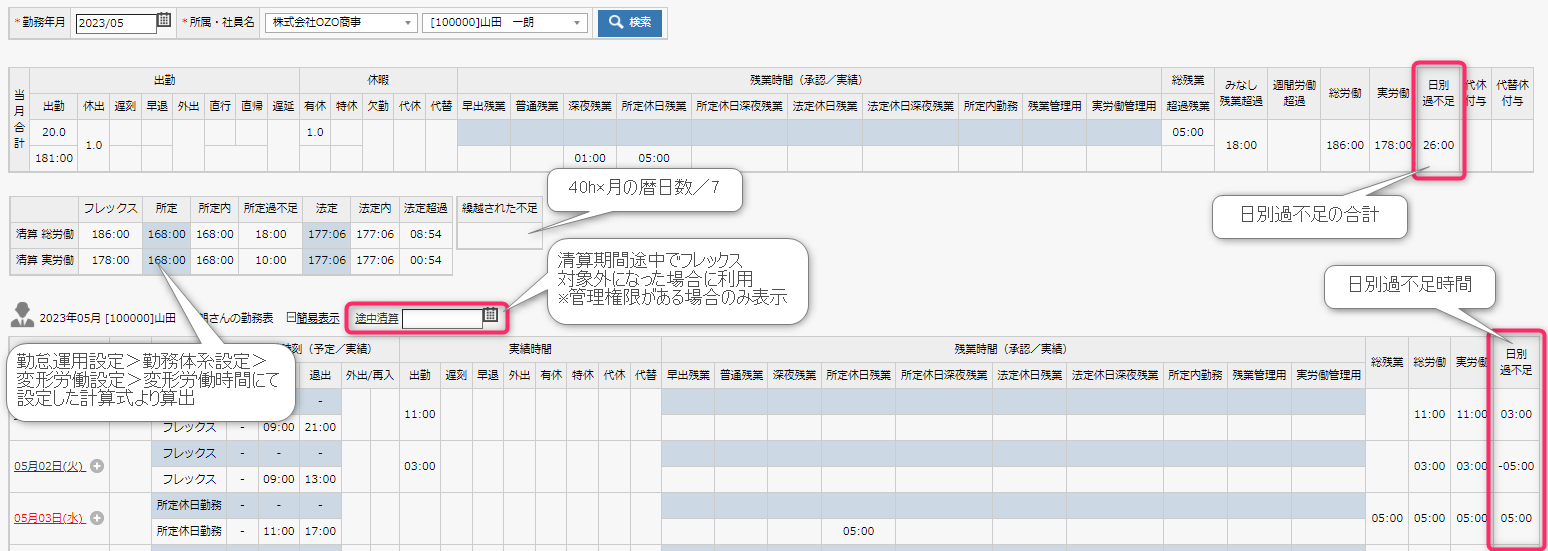Click the plus icon next to 05月03日(水)

pos(98,518)
